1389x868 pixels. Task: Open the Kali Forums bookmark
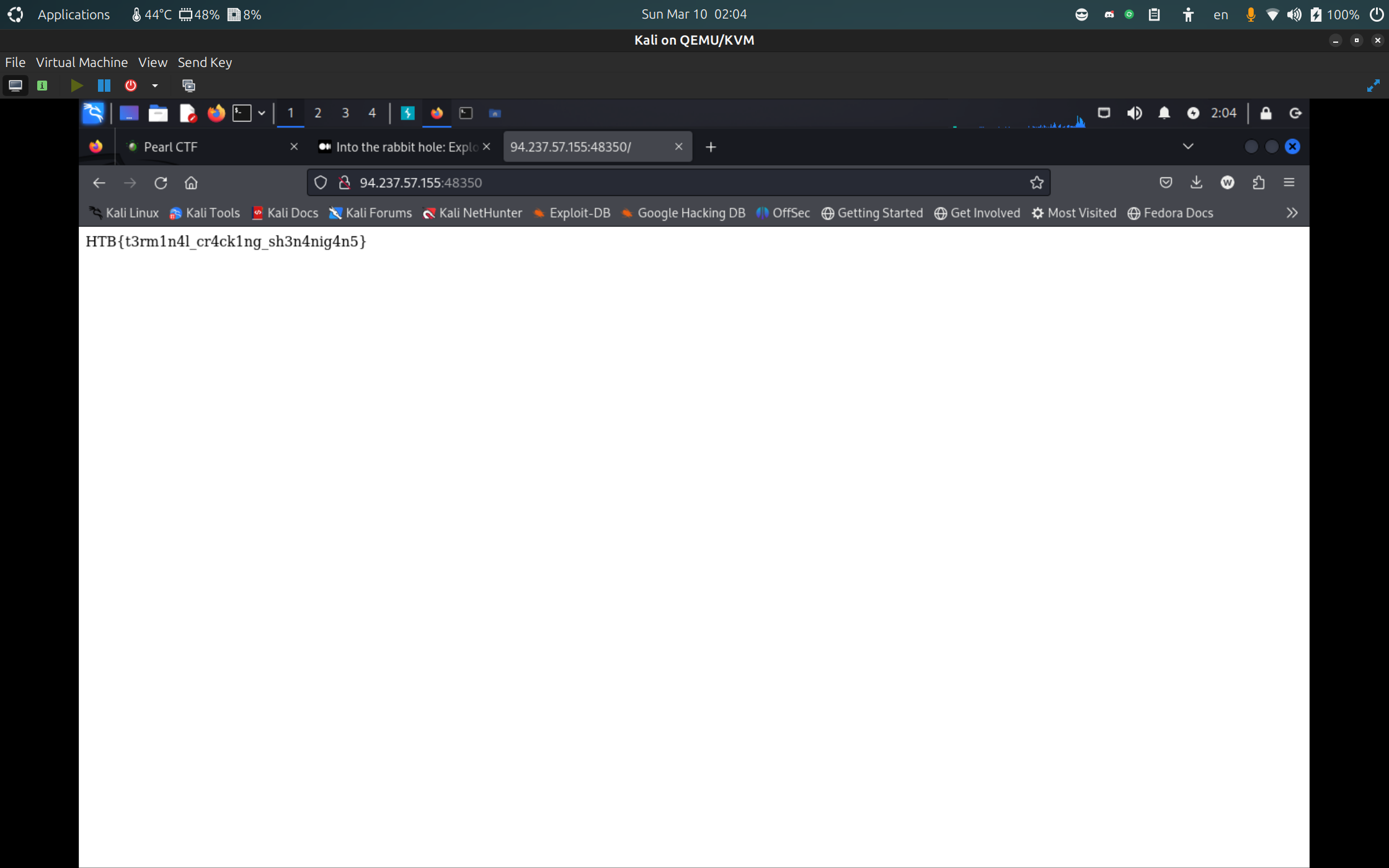(371, 213)
